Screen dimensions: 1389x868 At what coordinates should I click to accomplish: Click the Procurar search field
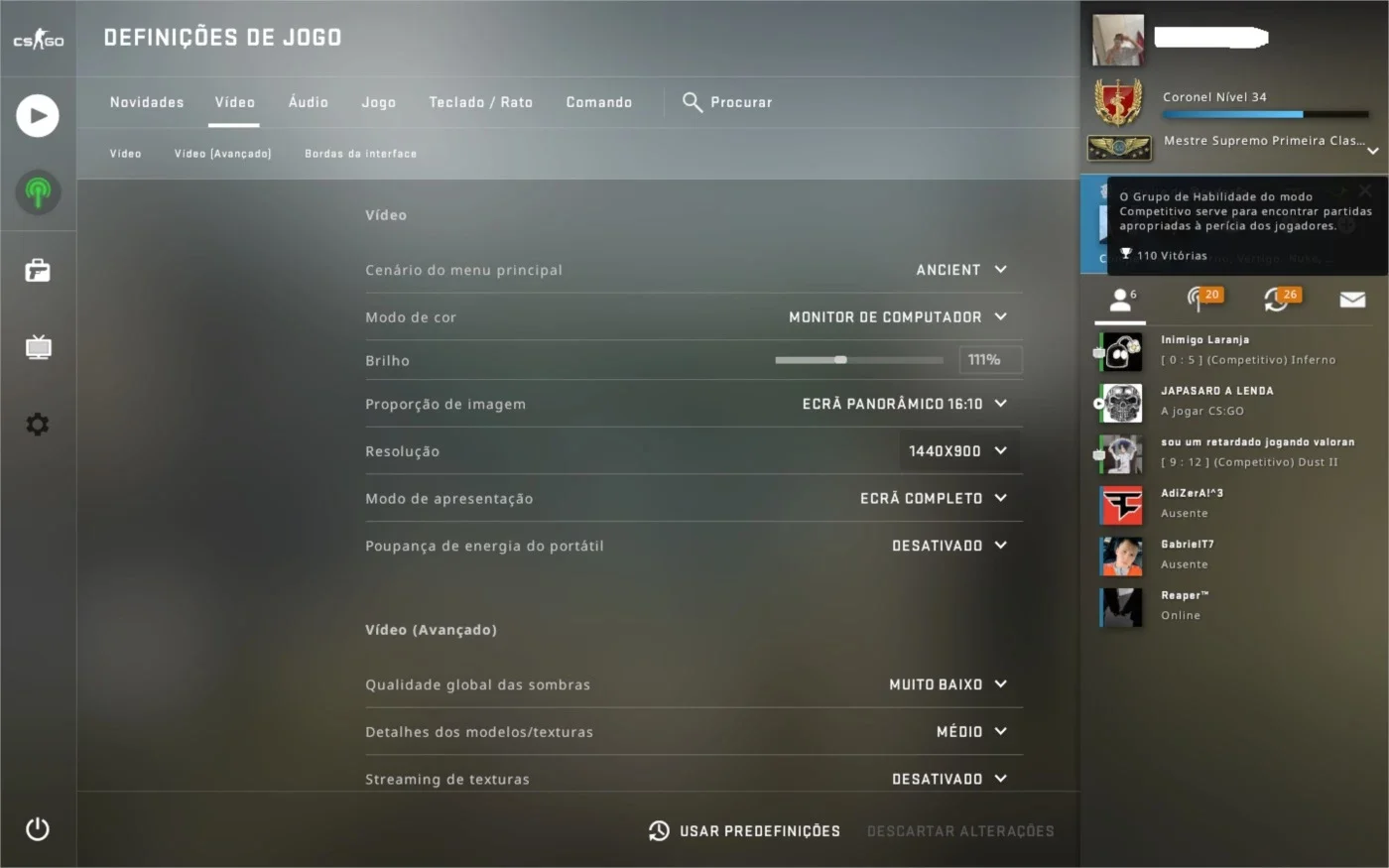[741, 102]
